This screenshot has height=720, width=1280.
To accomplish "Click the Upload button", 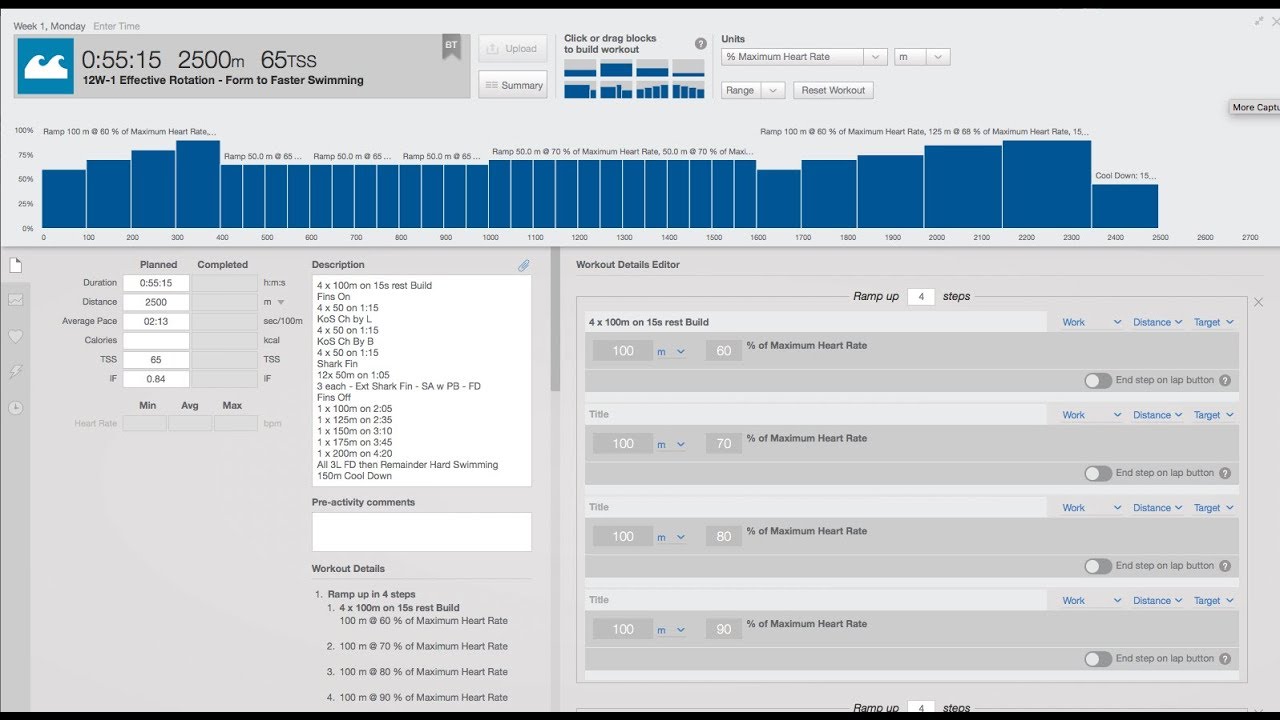I will (x=512, y=48).
